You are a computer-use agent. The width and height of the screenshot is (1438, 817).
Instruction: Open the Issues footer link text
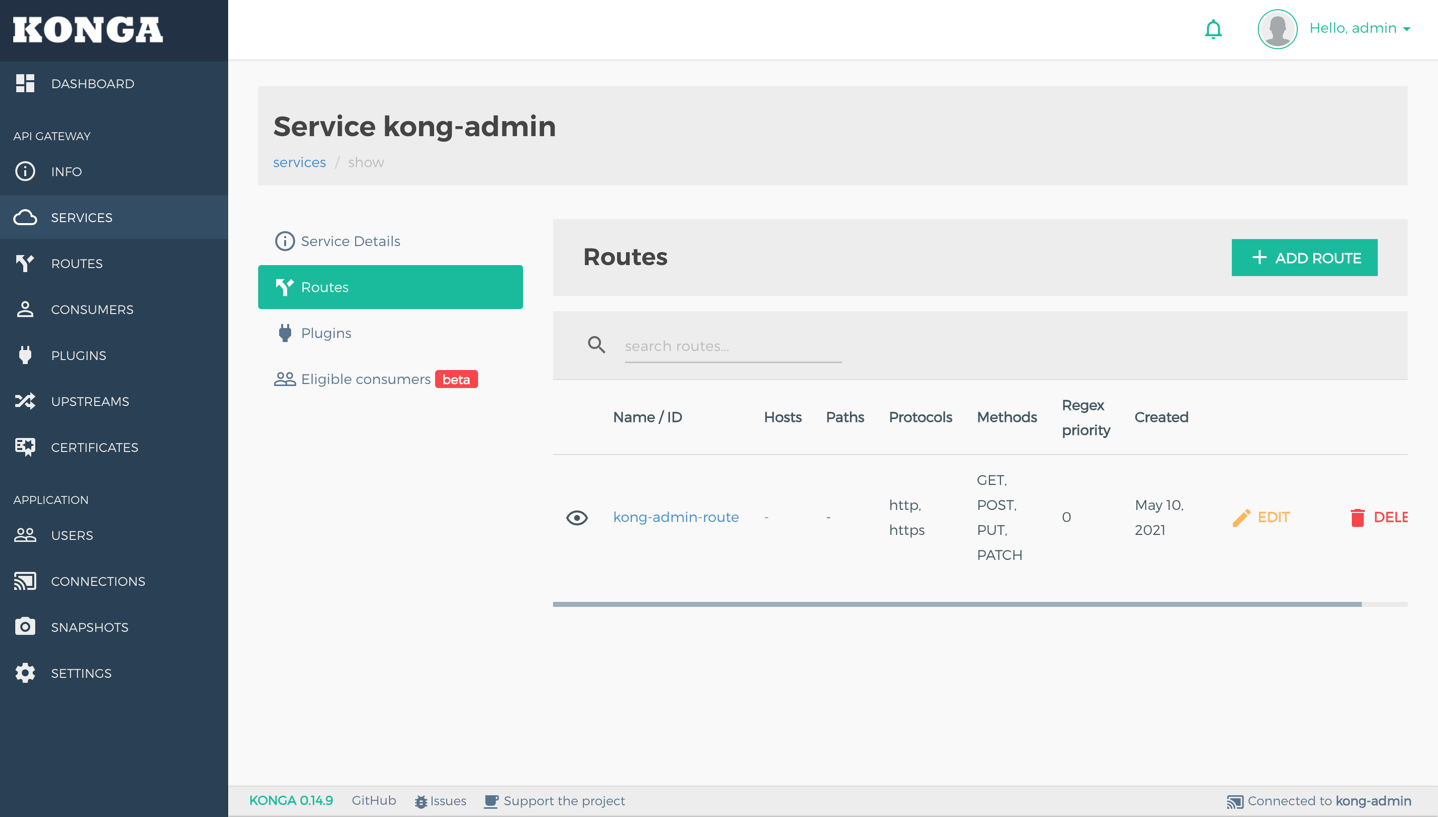[448, 801]
